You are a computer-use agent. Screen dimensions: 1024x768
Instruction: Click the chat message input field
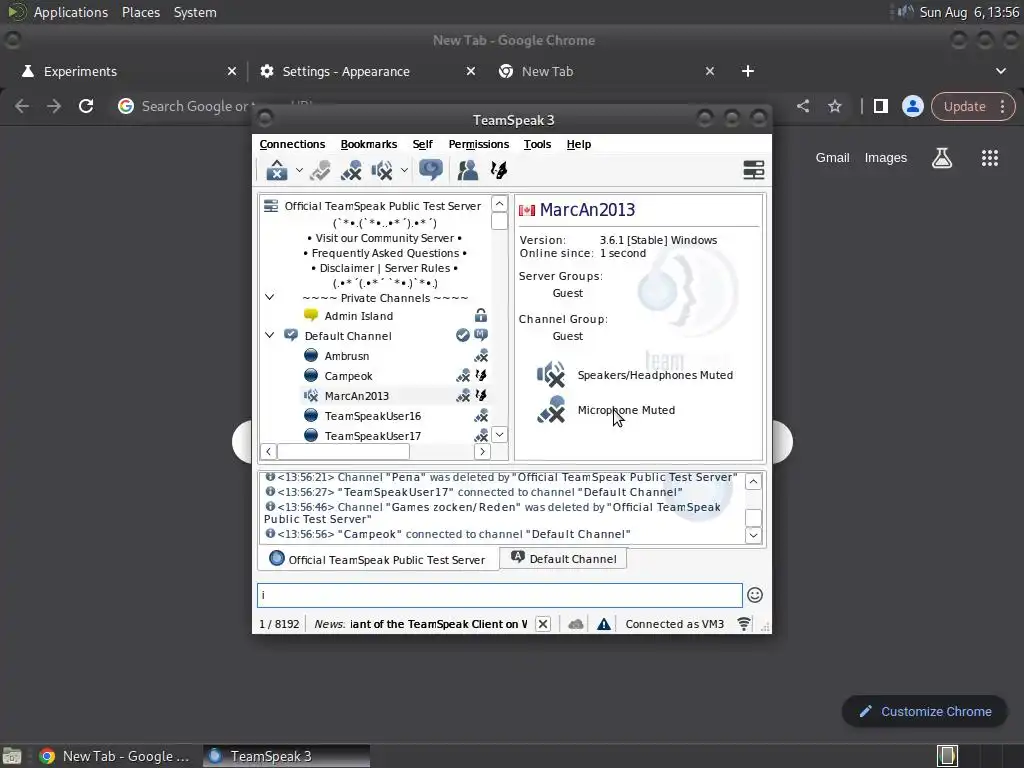coord(500,595)
